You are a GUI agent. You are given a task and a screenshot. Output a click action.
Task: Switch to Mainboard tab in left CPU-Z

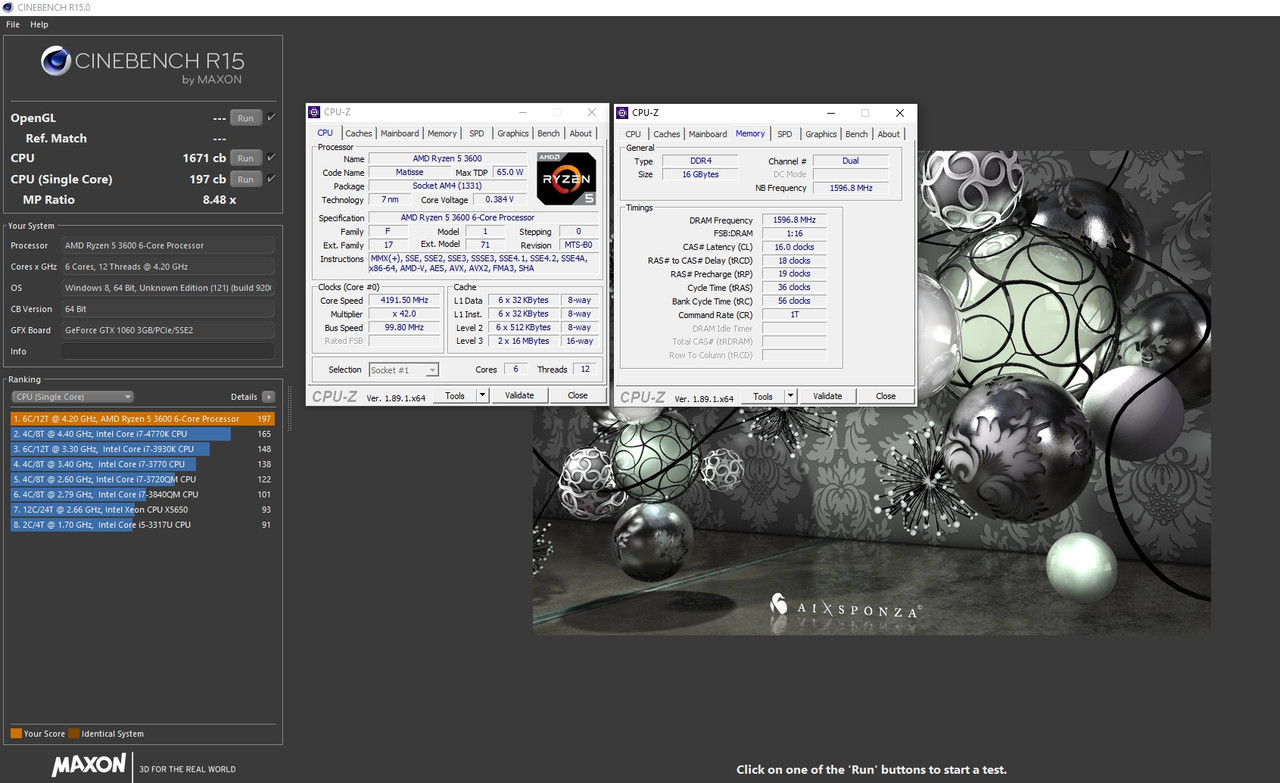click(x=399, y=133)
